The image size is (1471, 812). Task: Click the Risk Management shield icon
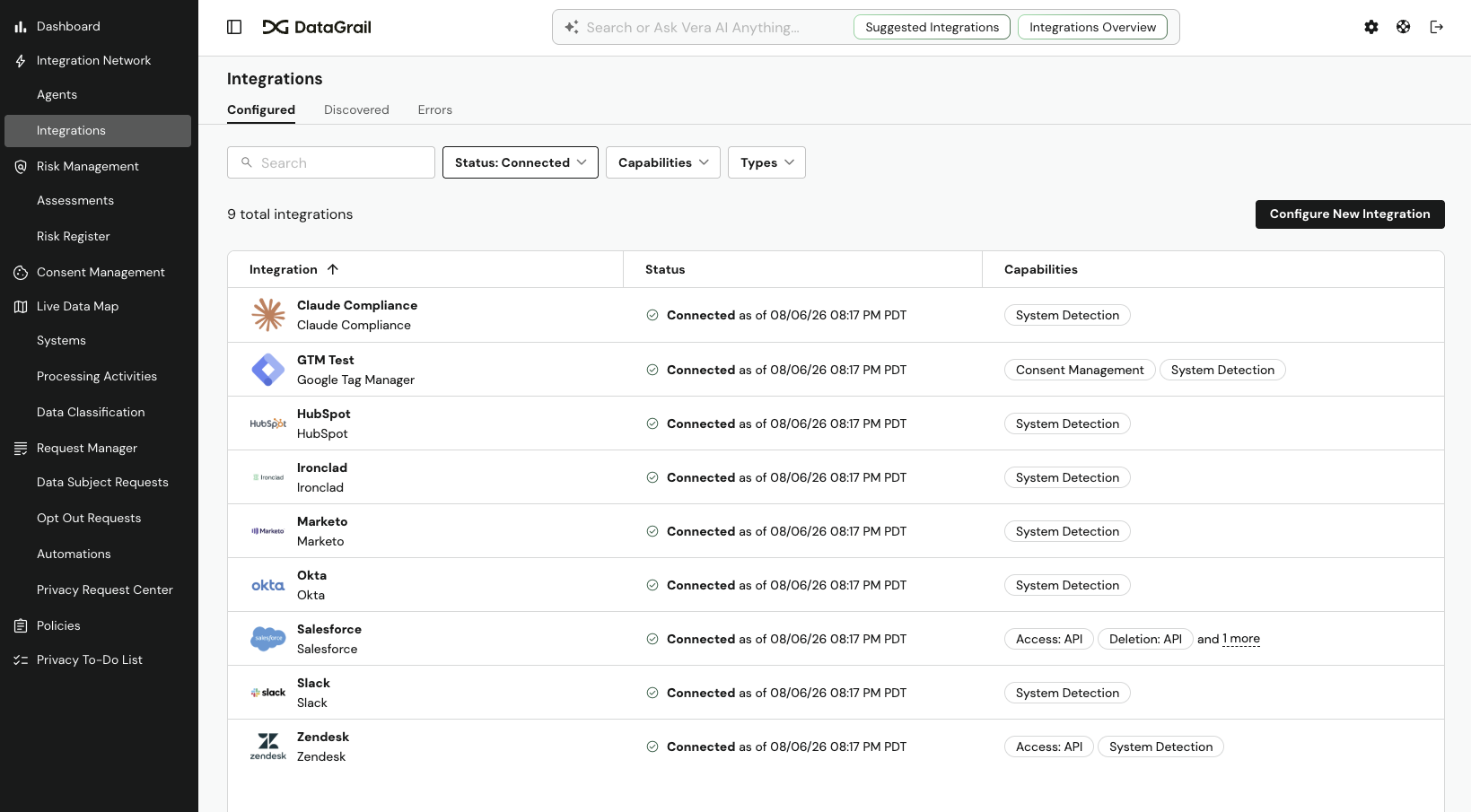tap(21, 167)
